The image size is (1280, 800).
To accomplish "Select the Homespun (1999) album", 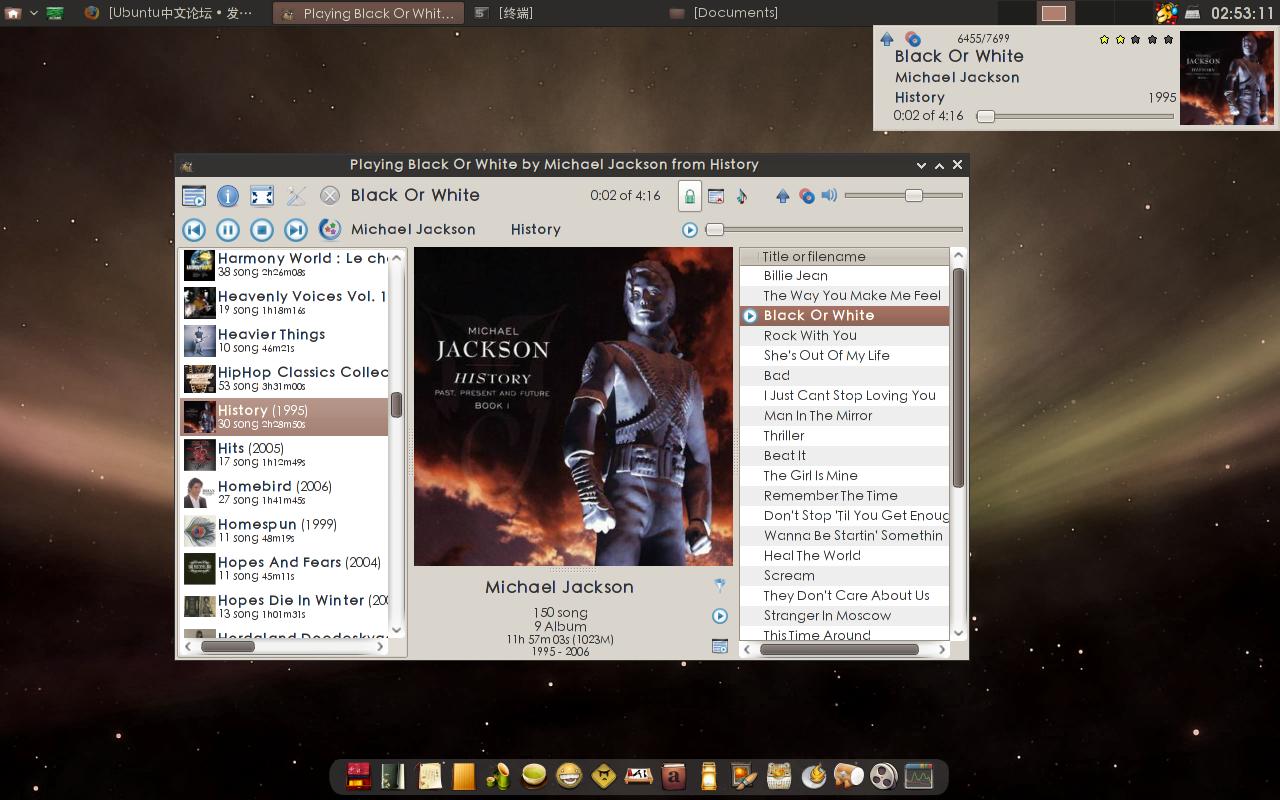I will (284, 531).
